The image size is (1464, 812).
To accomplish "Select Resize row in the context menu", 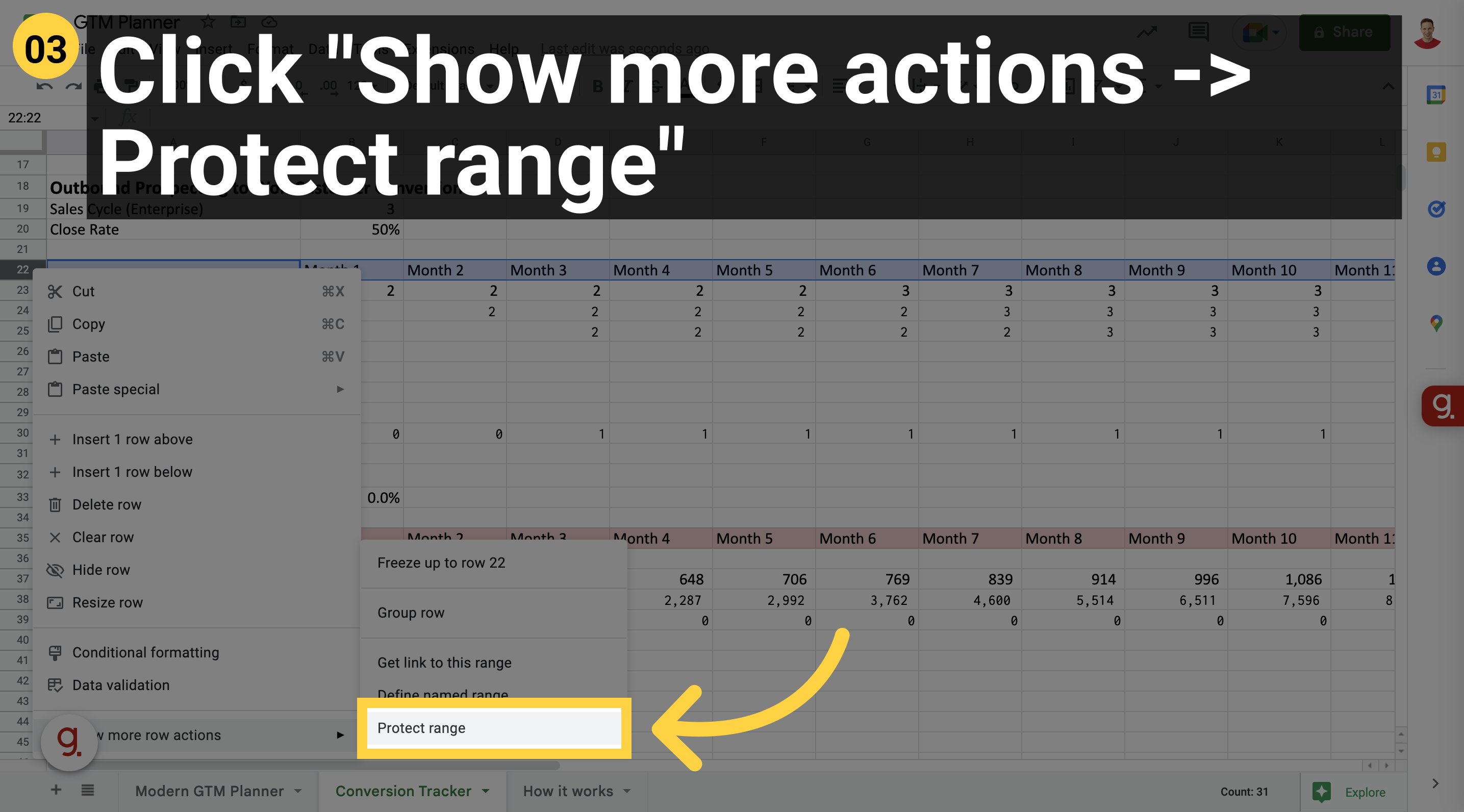I will pyautogui.click(x=196, y=603).
